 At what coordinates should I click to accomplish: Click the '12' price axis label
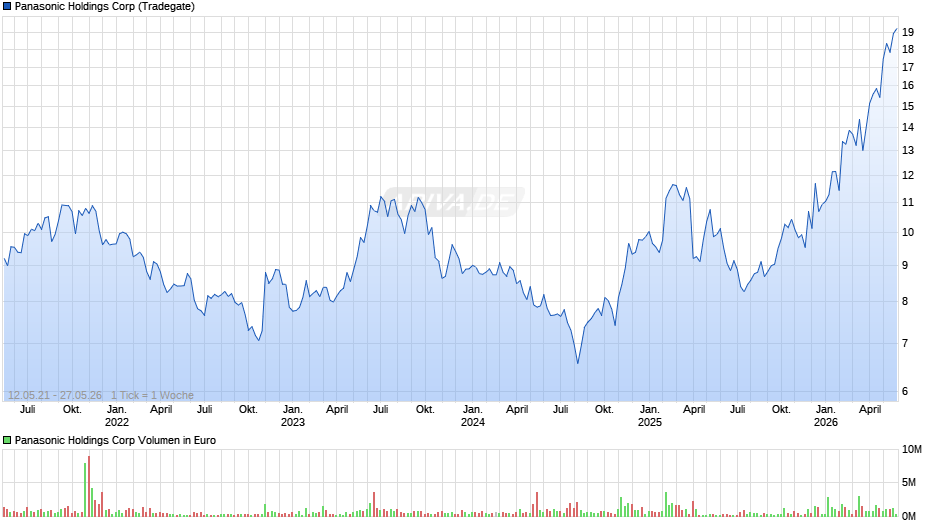pos(908,175)
